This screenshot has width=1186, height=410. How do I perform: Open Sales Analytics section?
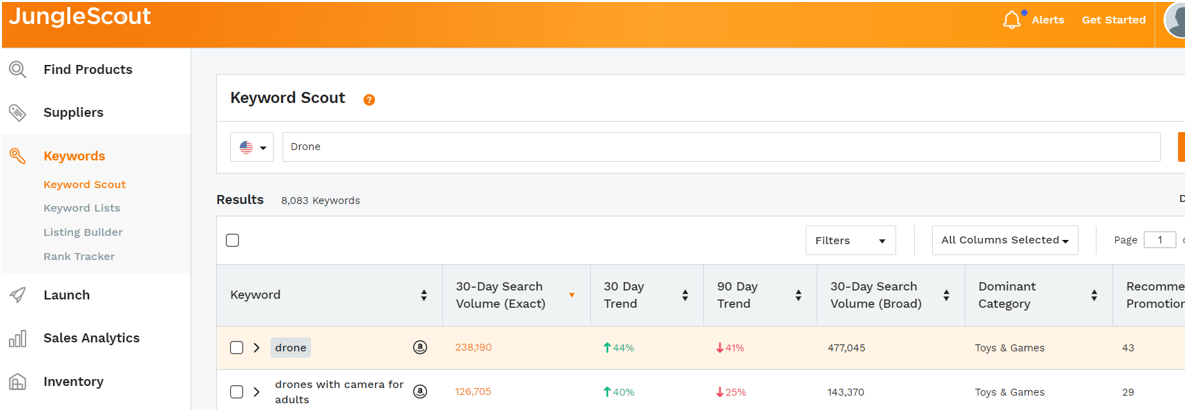coord(92,338)
